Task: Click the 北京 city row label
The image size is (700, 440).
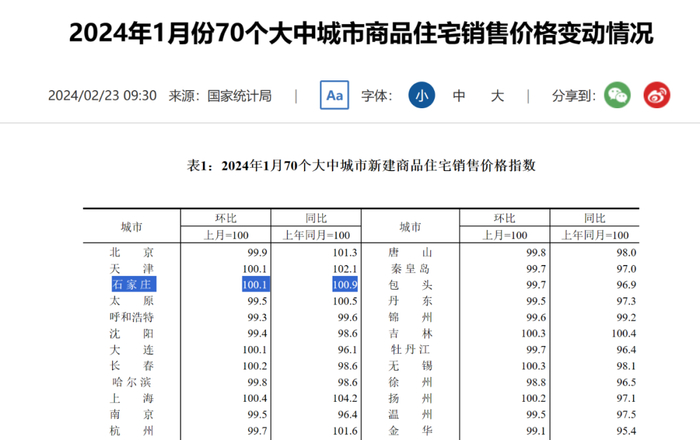Action: pyautogui.click(x=132, y=253)
